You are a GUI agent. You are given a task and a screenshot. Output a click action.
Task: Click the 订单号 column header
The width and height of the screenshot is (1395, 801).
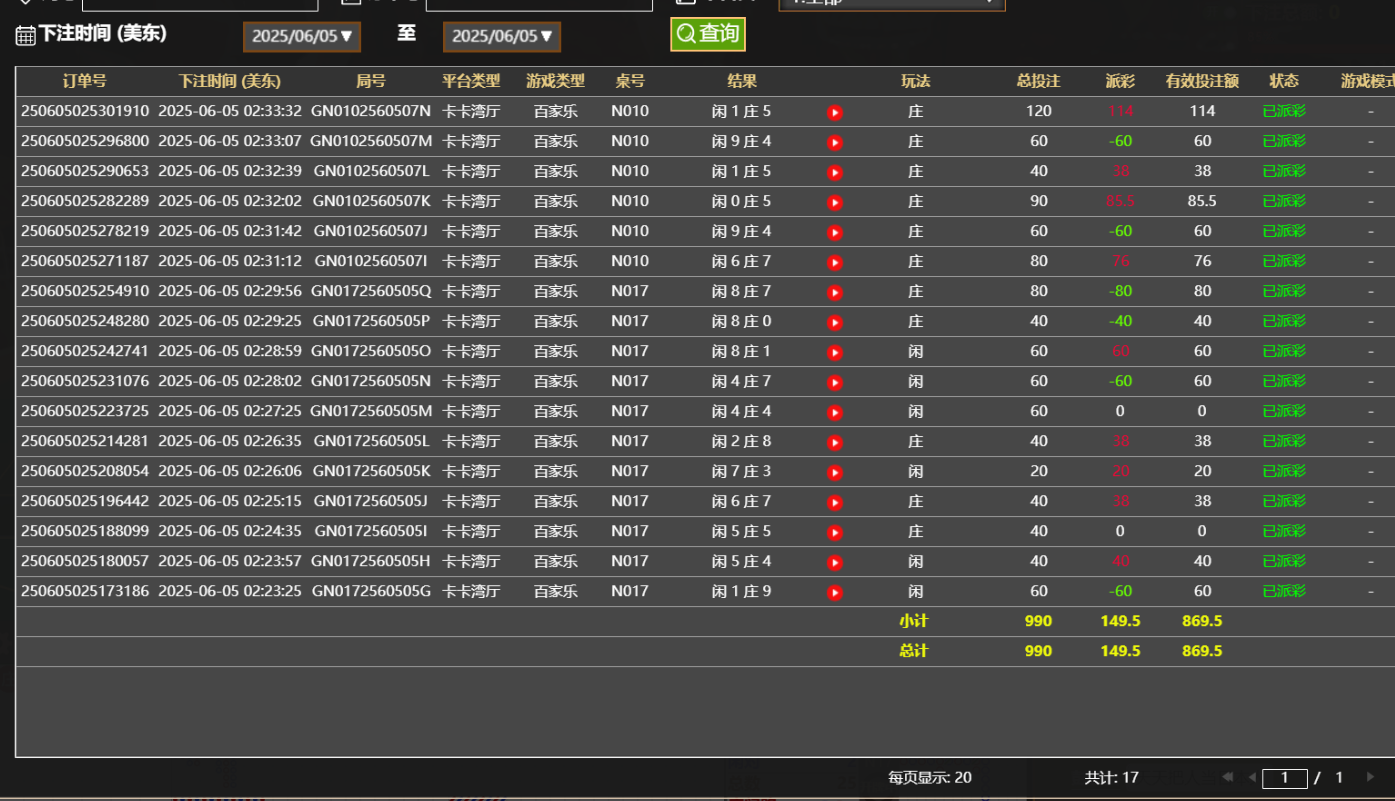point(84,81)
